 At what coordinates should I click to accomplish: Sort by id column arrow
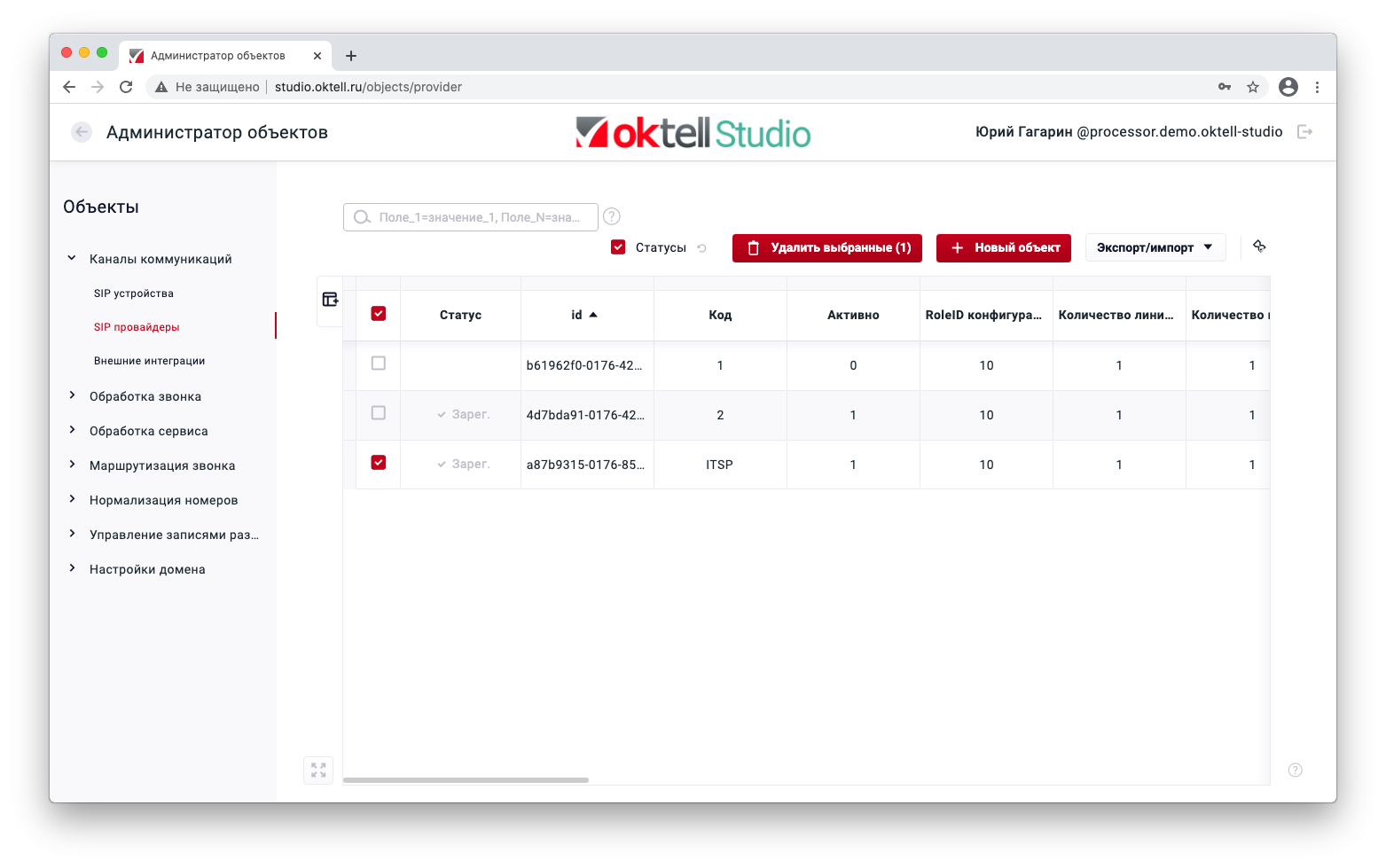click(593, 315)
